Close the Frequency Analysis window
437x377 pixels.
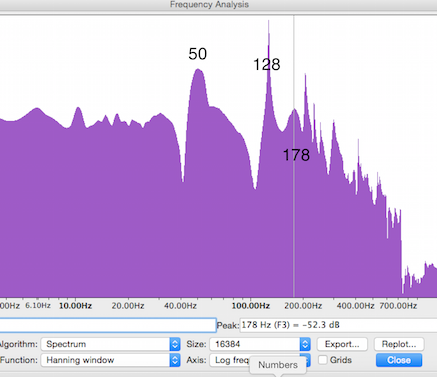pyautogui.click(x=399, y=360)
